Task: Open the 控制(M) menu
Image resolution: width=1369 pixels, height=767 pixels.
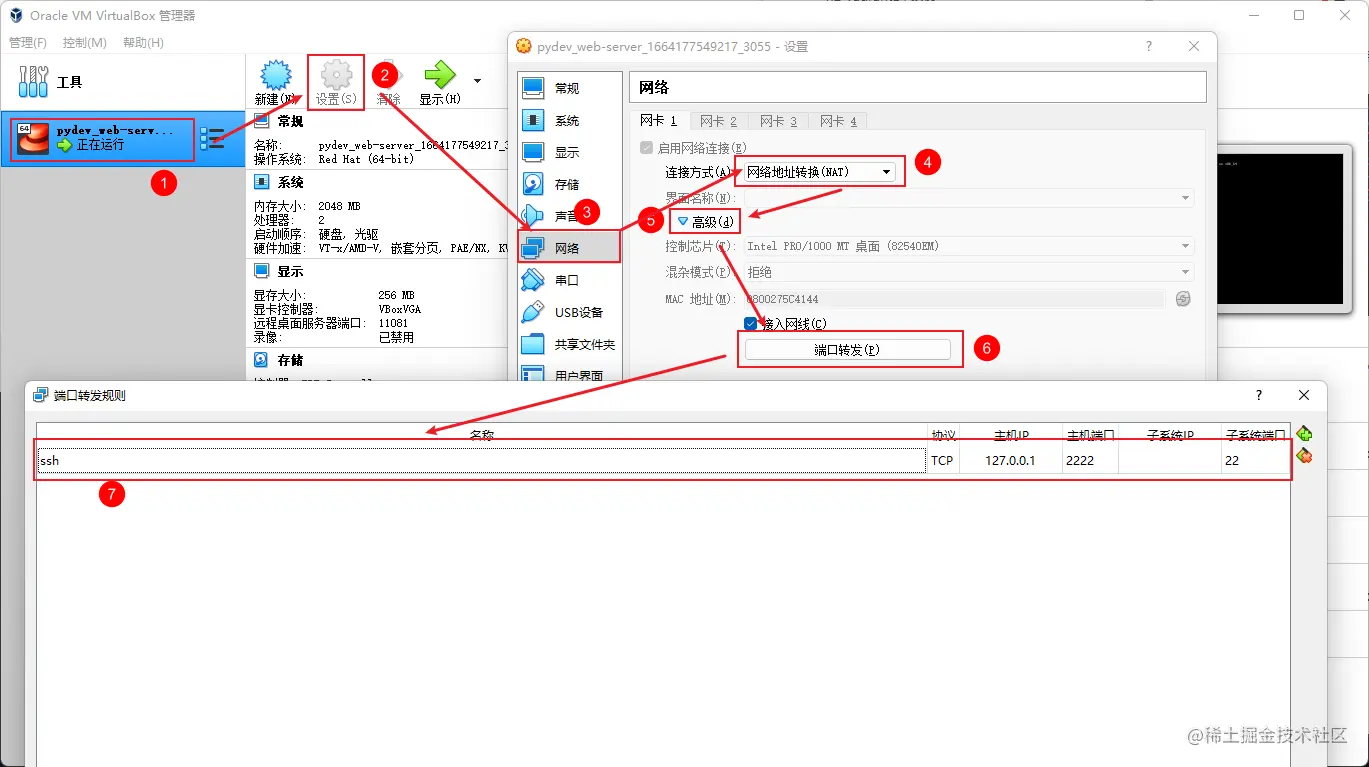Action: point(85,43)
